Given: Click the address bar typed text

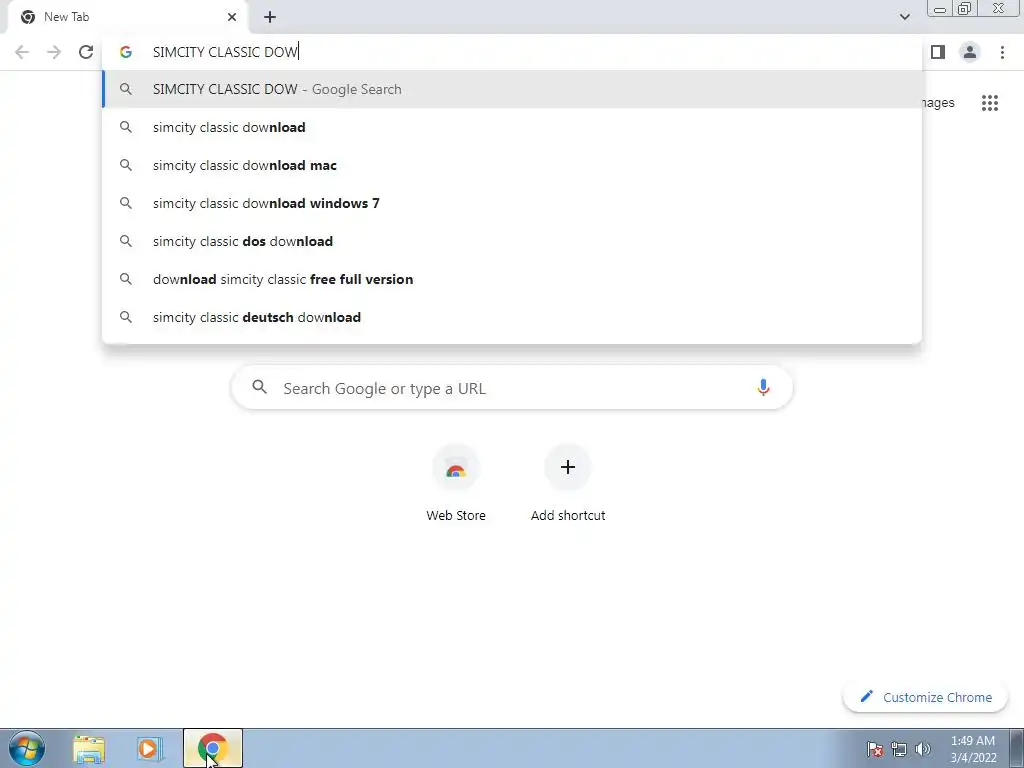Looking at the screenshot, I should pos(225,52).
